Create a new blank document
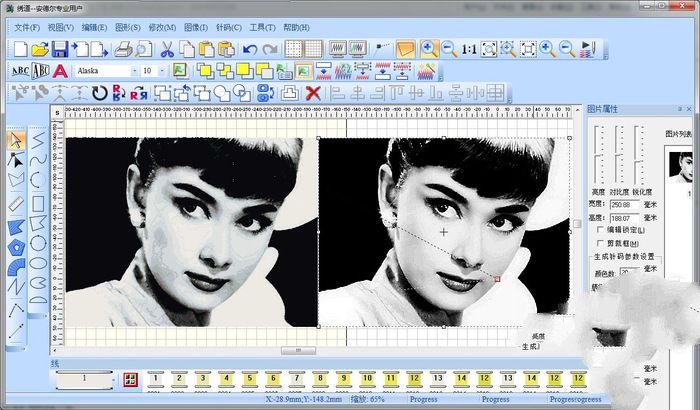The image size is (700, 410). [x=21, y=49]
